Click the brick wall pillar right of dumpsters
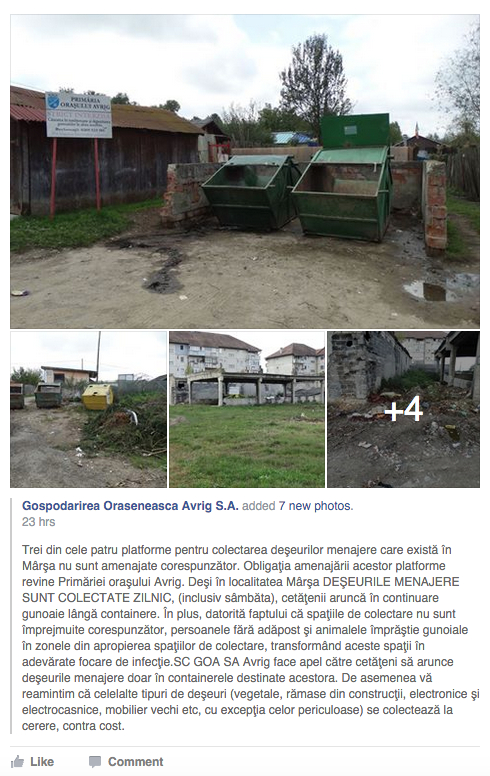This screenshot has width=490, height=776. coord(436,205)
